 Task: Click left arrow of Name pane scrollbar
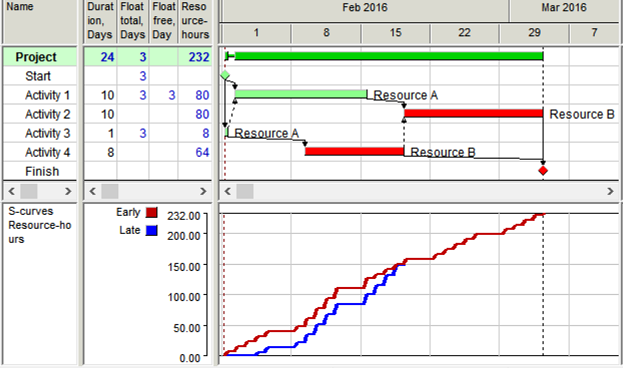[12, 191]
